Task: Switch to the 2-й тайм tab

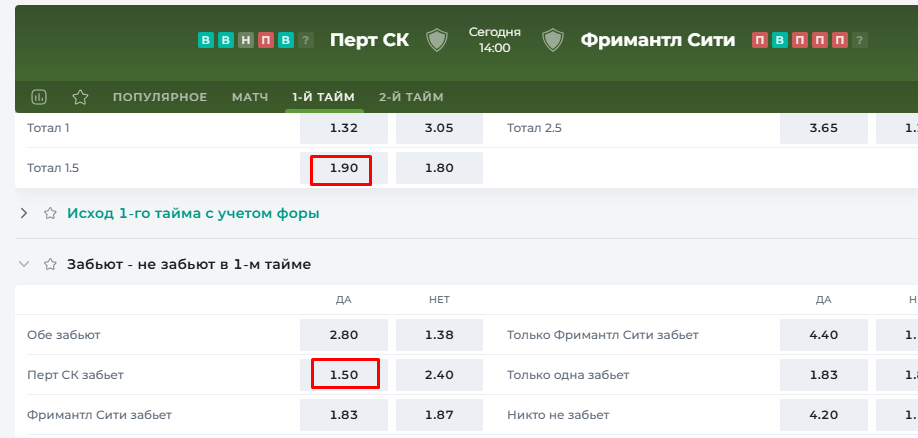Action: pyautogui.click(x=411, y=97)
